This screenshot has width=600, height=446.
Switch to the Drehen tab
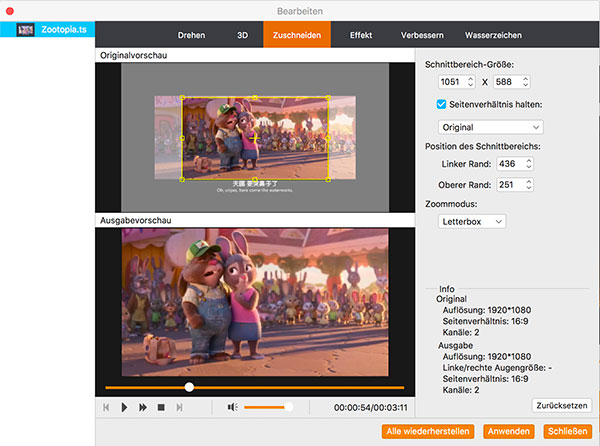coord(191,35)
